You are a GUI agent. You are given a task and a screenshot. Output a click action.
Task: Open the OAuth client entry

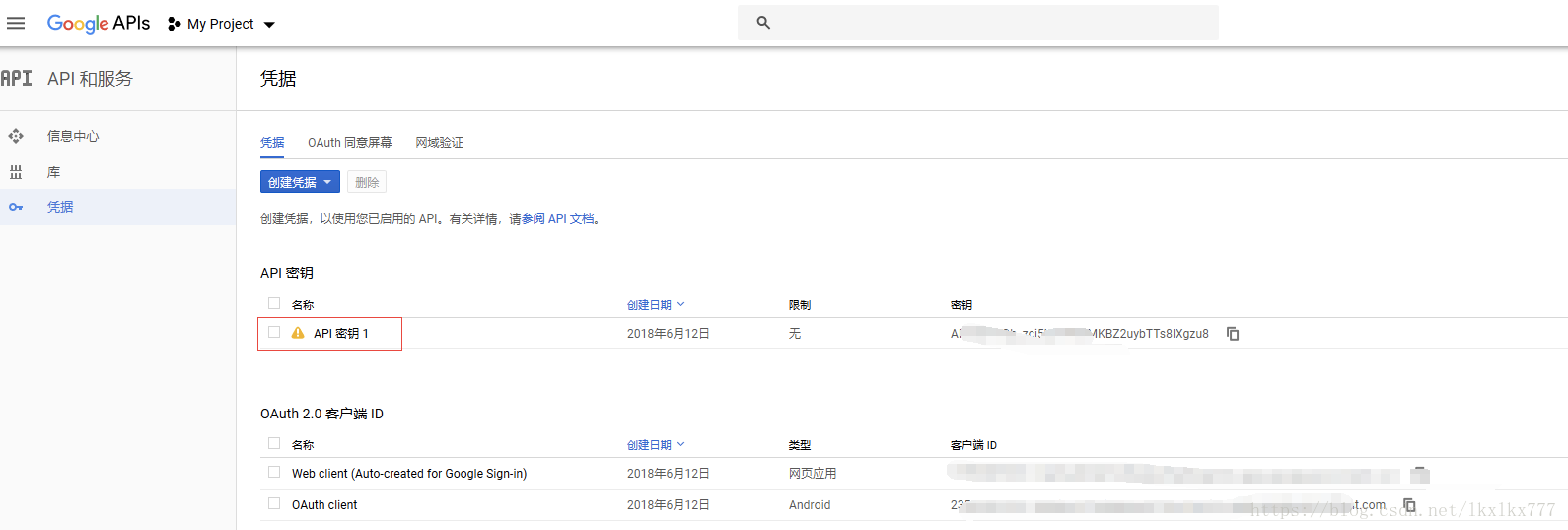click(x=324, y=505)
